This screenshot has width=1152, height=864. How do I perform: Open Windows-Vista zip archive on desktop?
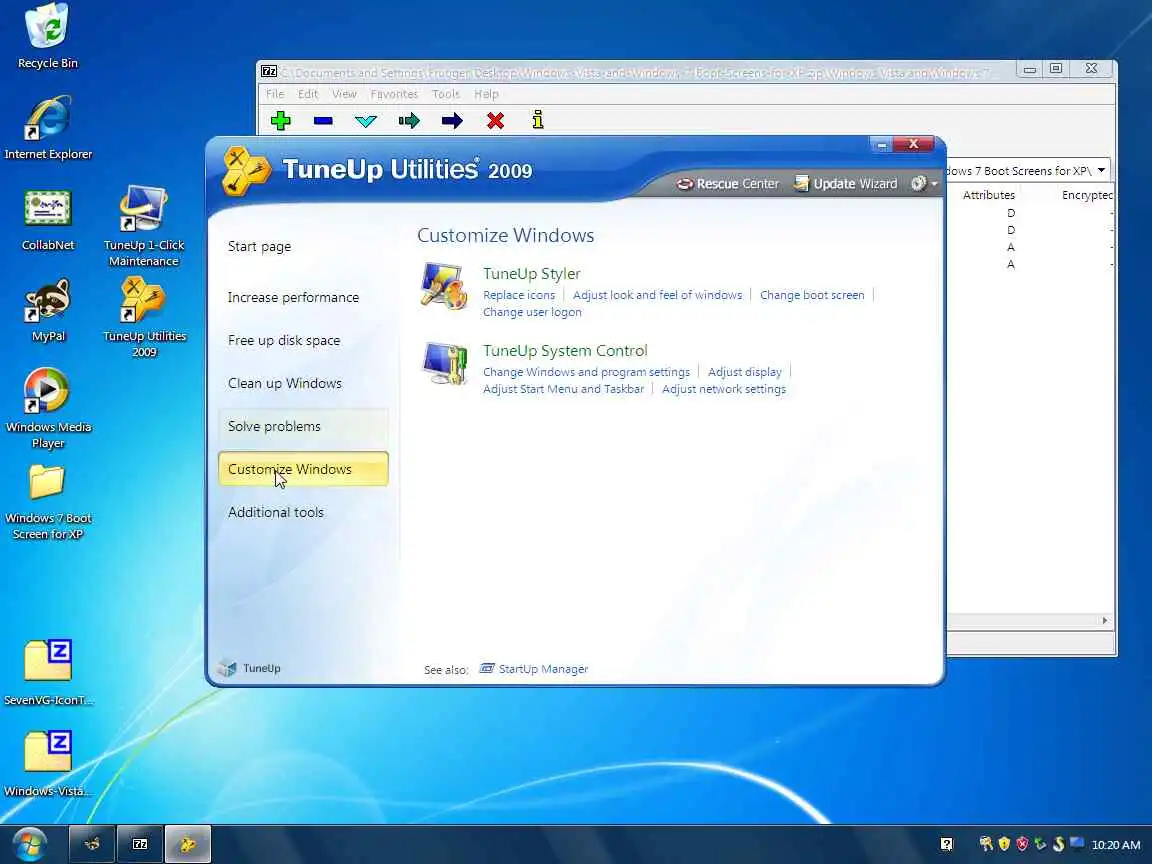[x=48, y=763]
